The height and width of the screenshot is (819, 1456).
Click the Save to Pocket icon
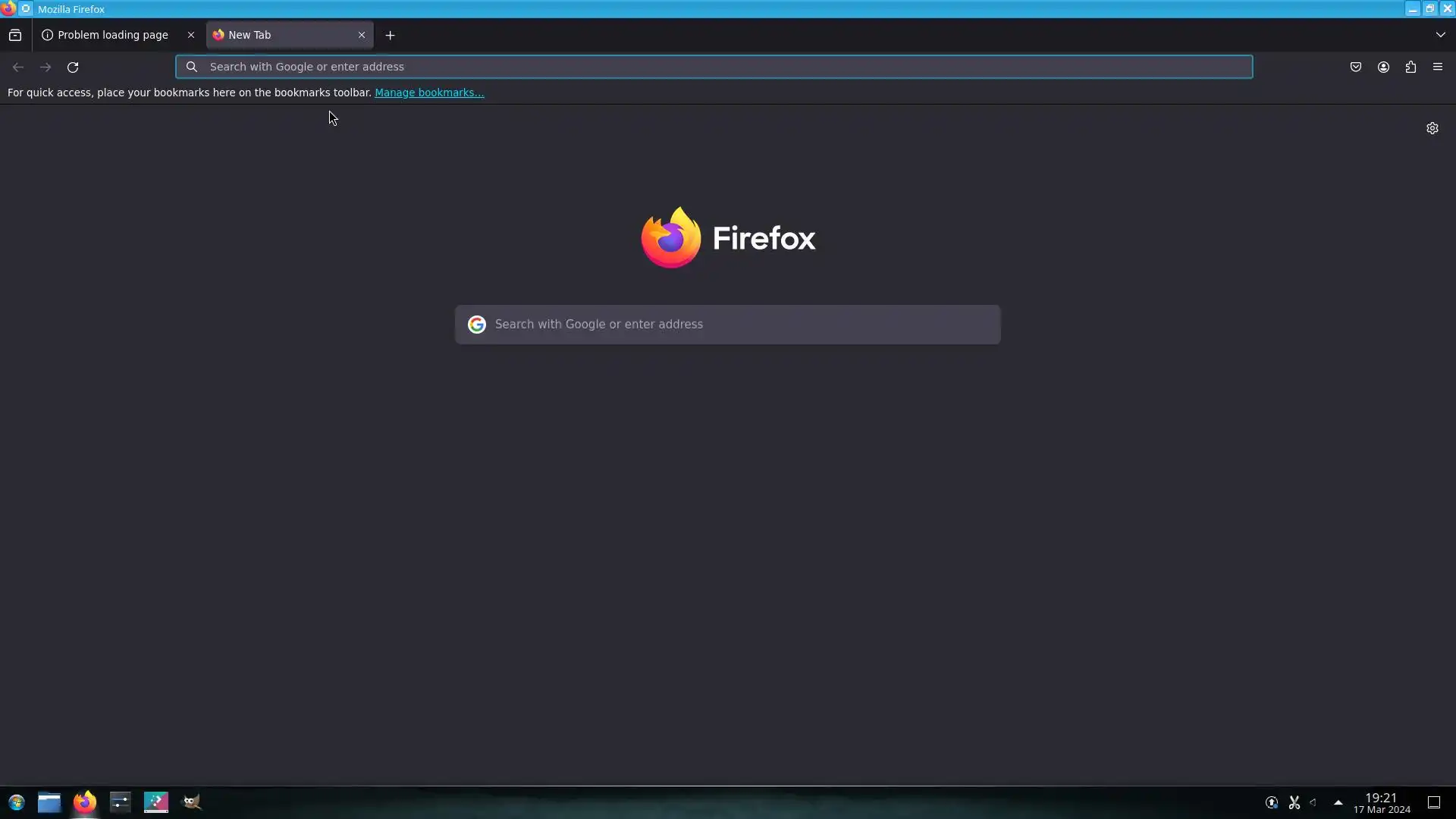tap(1356, 67)
